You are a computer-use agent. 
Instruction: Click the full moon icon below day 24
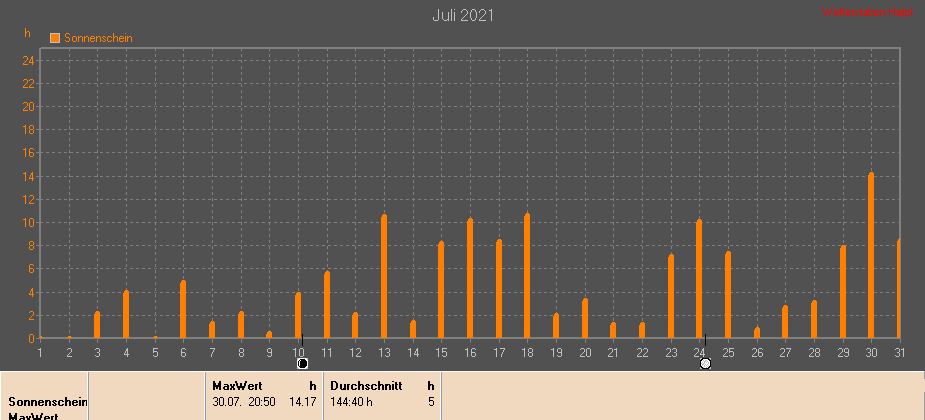pyautogui.click(x=706, y=364)
